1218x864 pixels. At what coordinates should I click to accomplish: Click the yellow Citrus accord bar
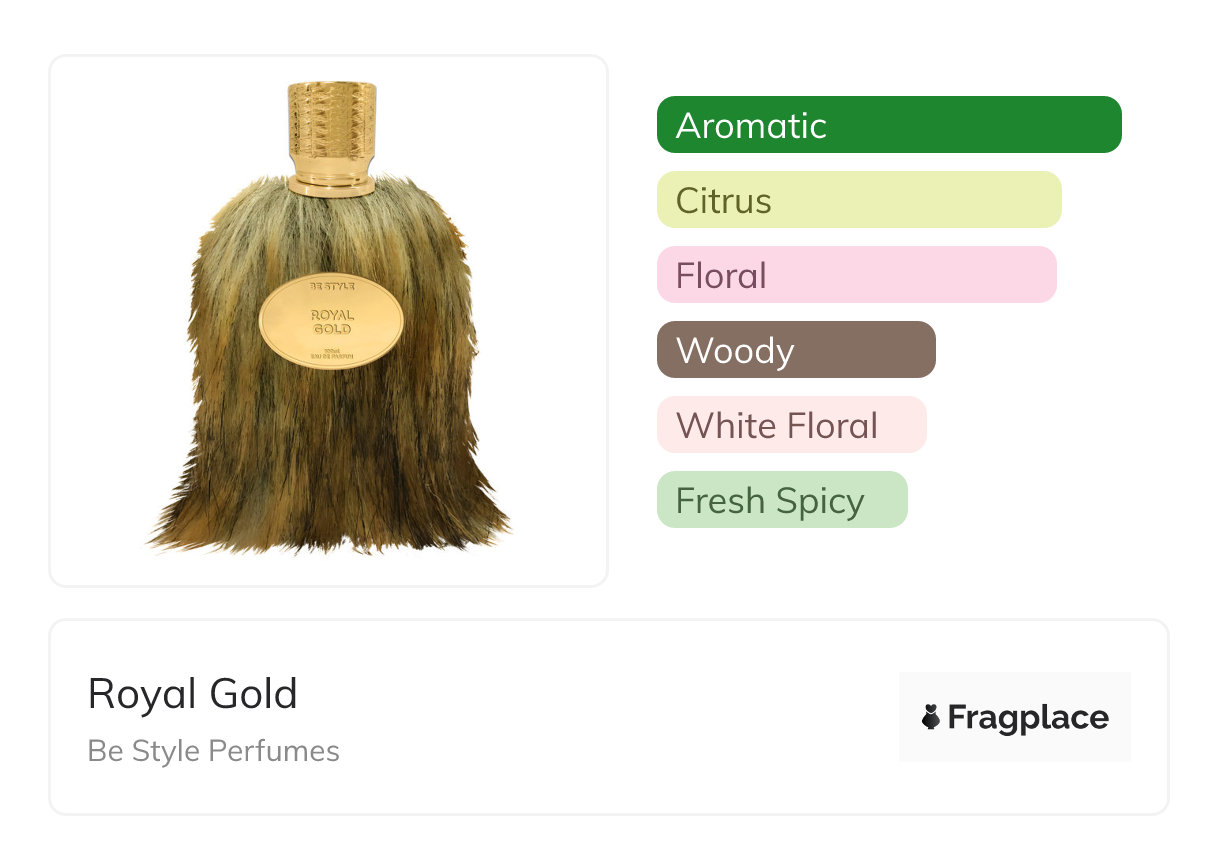(859, 200)
